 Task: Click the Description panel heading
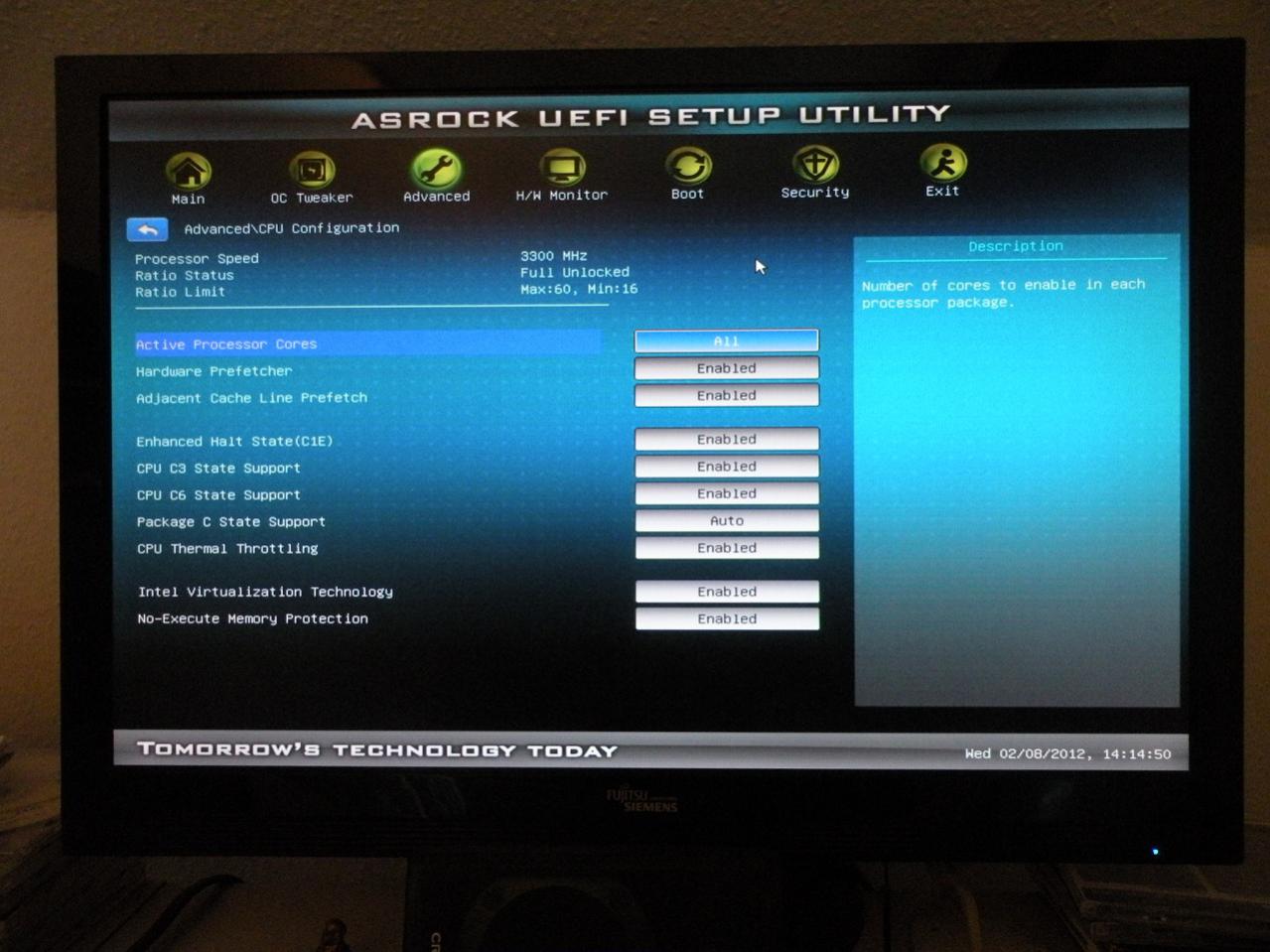[1016, 246]
